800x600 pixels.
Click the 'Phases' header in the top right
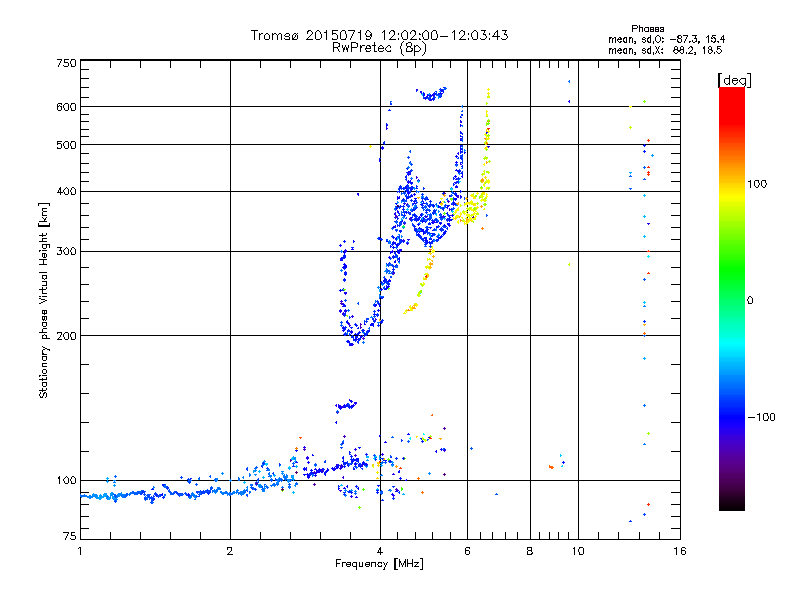pos(647,29)
